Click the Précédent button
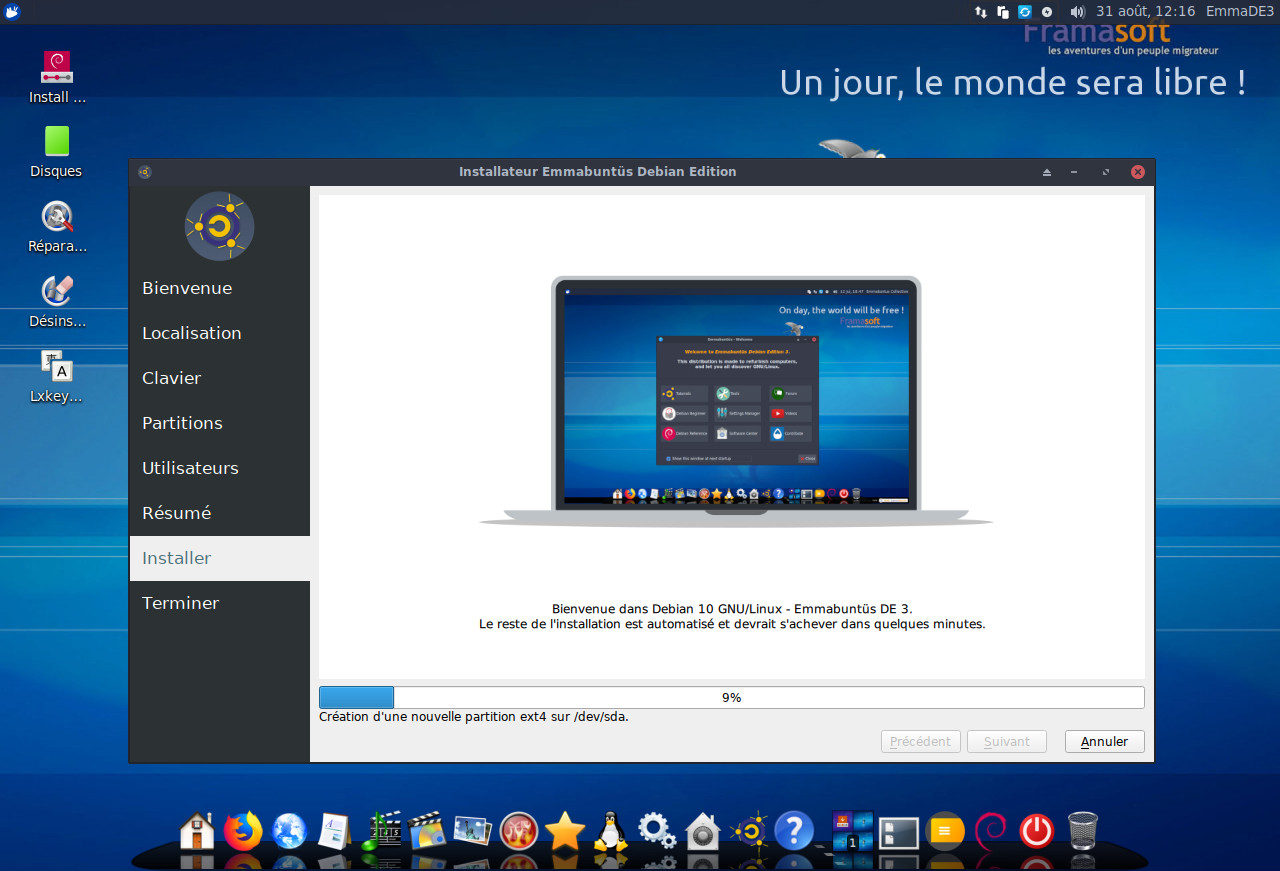The height and width of the screenshot is (871, 1280). (x=921, y=741)
